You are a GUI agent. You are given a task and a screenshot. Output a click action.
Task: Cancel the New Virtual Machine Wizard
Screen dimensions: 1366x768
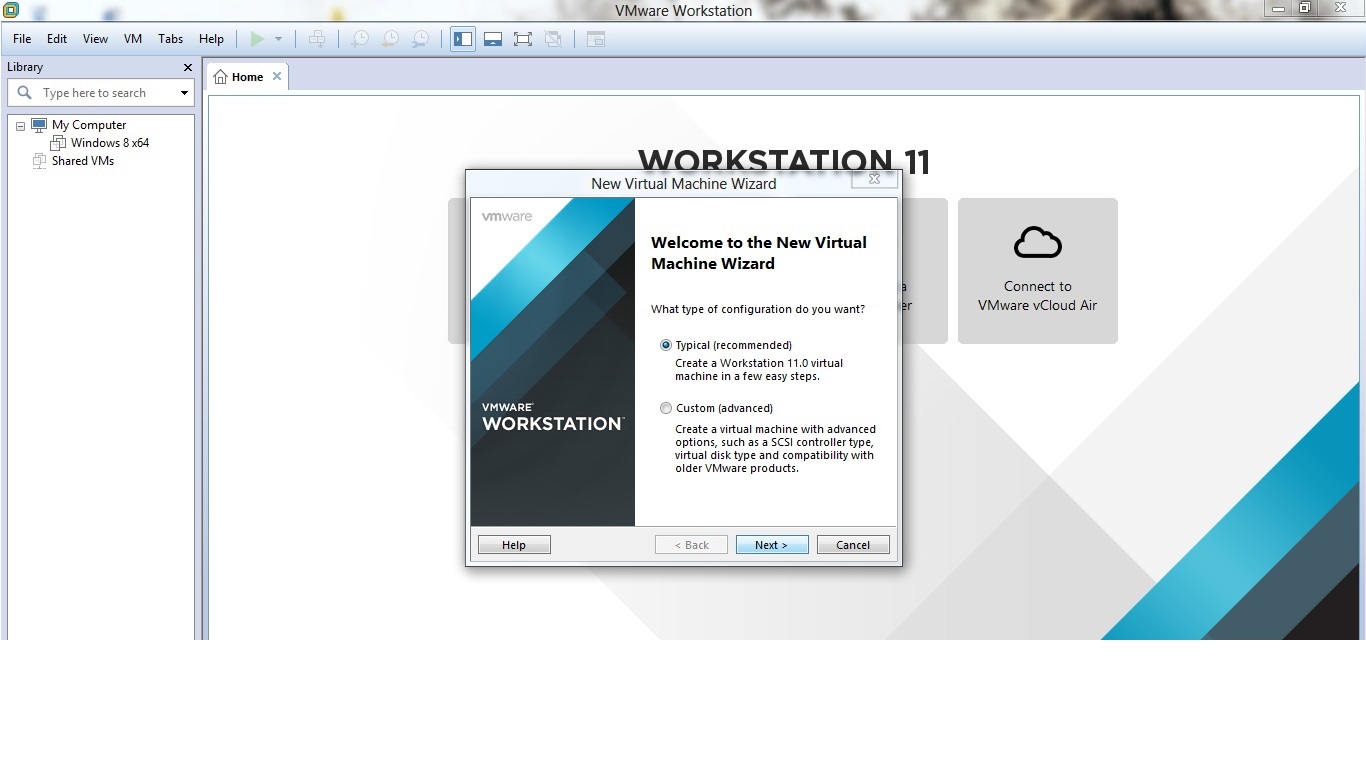[x=853, y=545]
